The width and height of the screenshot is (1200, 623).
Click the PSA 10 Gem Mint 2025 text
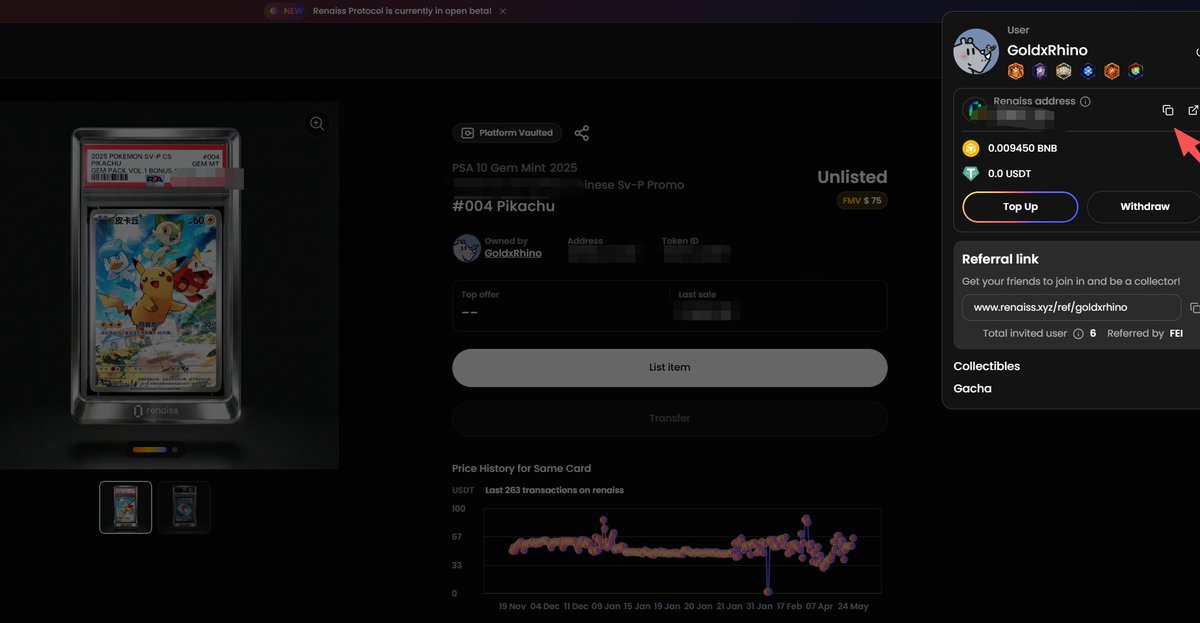tap(515, 168)
